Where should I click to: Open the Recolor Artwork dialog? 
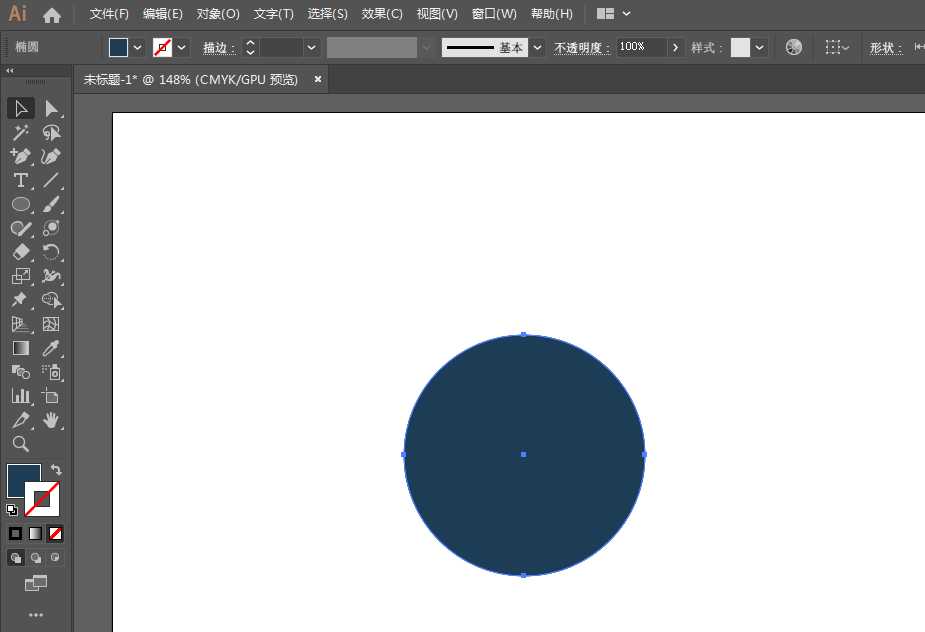(793, 47)
